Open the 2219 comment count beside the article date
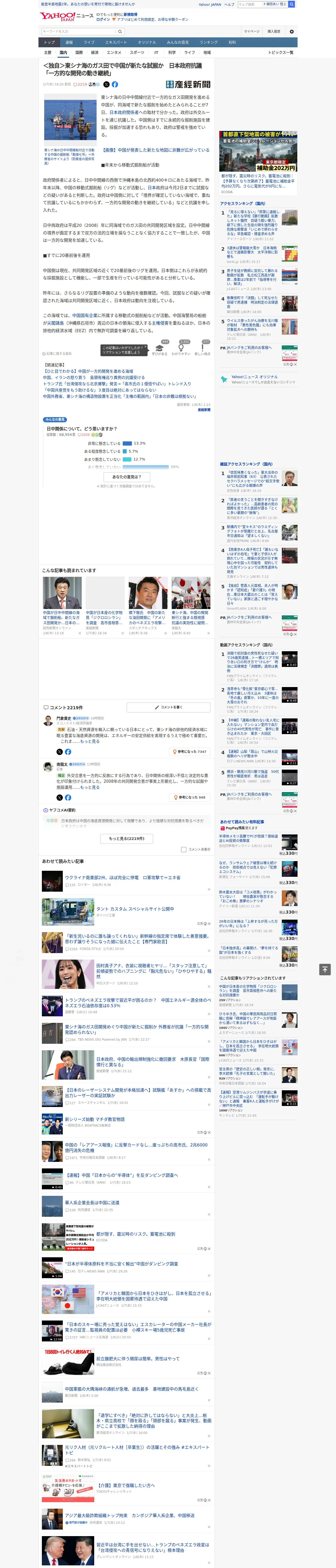This screenshot has width=336, height=1568. point(81,85)
